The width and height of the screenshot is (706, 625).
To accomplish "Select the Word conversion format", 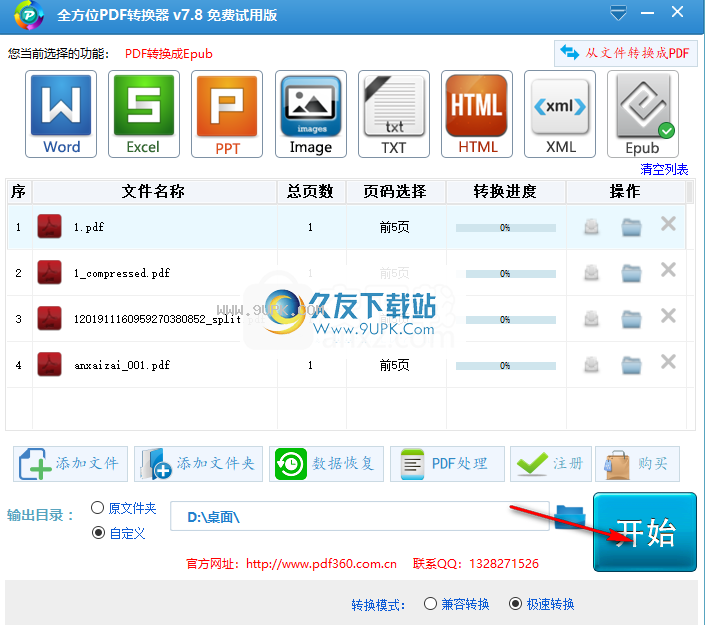I will click(61, 114).
